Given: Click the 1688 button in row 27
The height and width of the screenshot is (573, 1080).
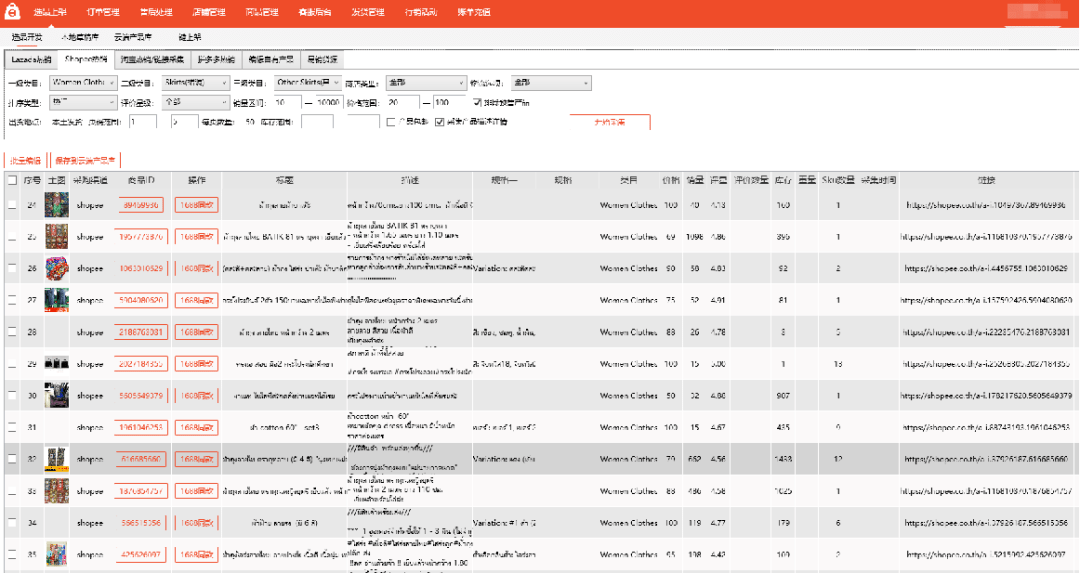Looking at the screenshot, I should point(196,300).
